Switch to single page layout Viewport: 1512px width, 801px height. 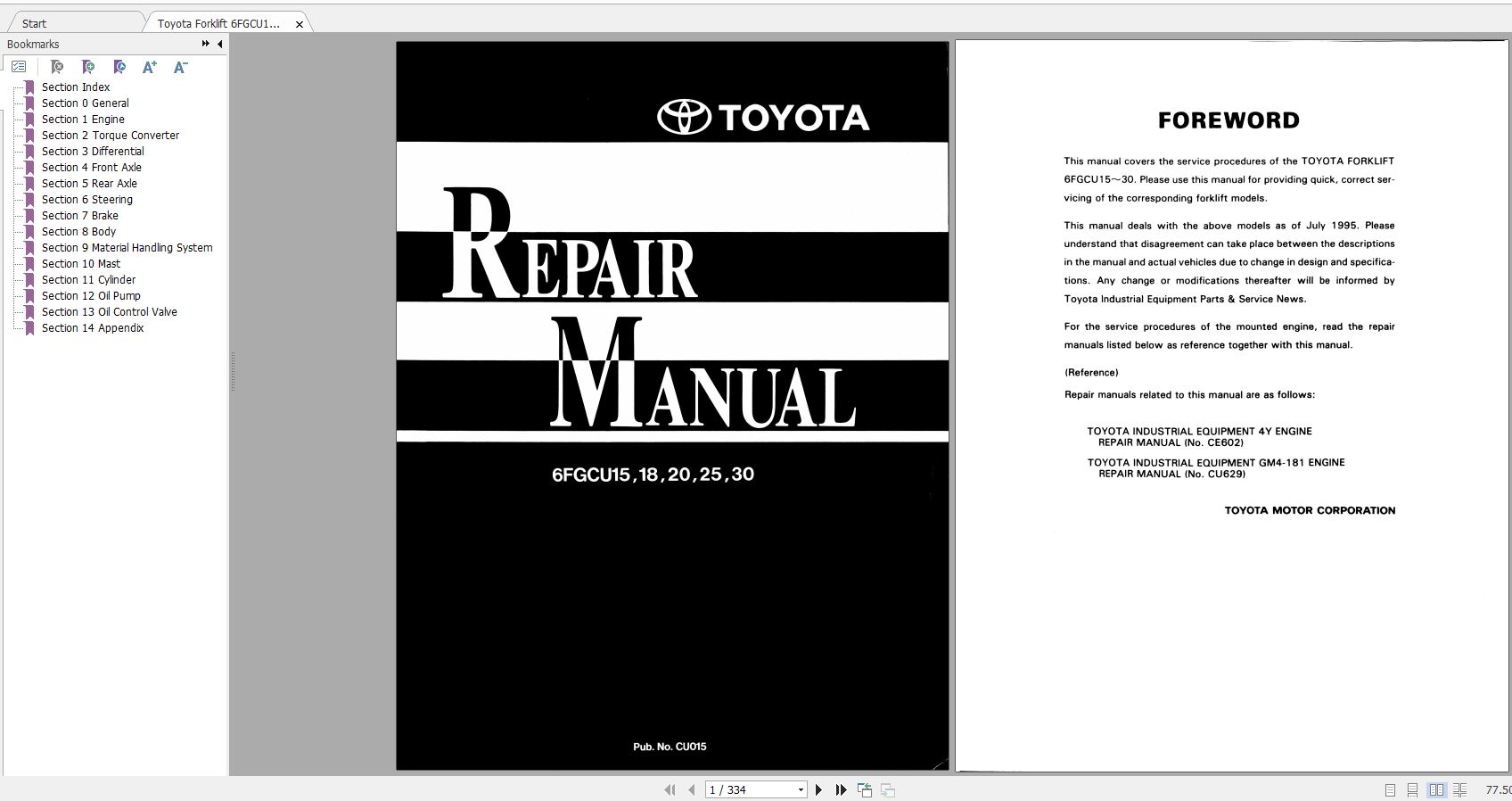point(1390,789)
